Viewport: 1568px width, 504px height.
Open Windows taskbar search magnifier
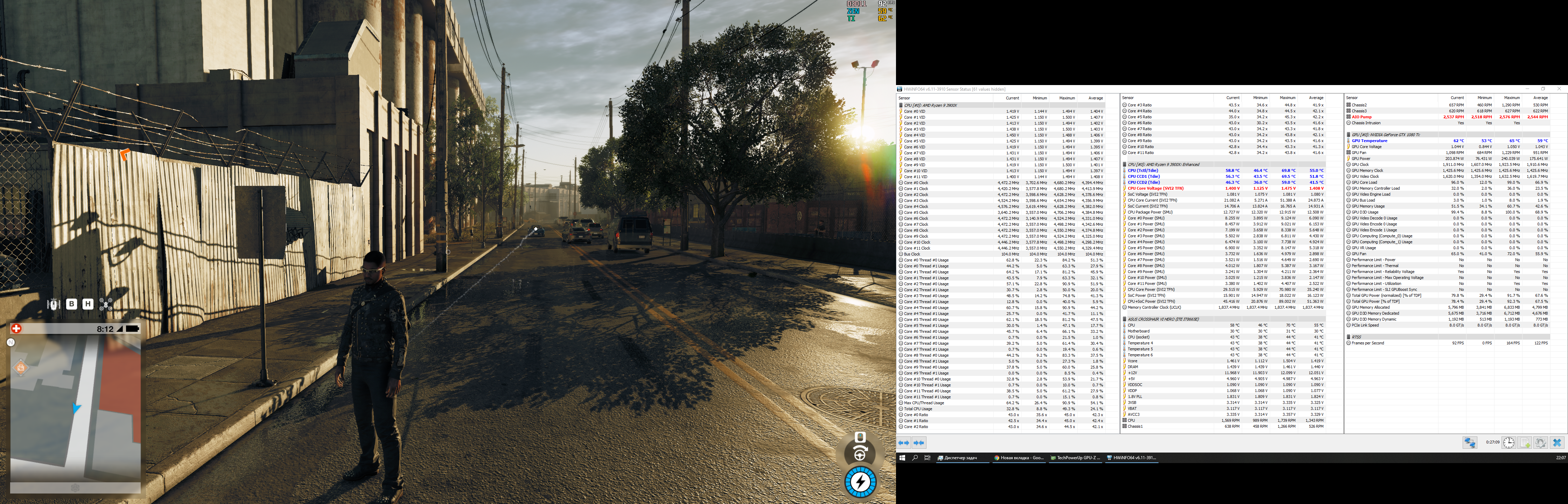pos(915,458)
